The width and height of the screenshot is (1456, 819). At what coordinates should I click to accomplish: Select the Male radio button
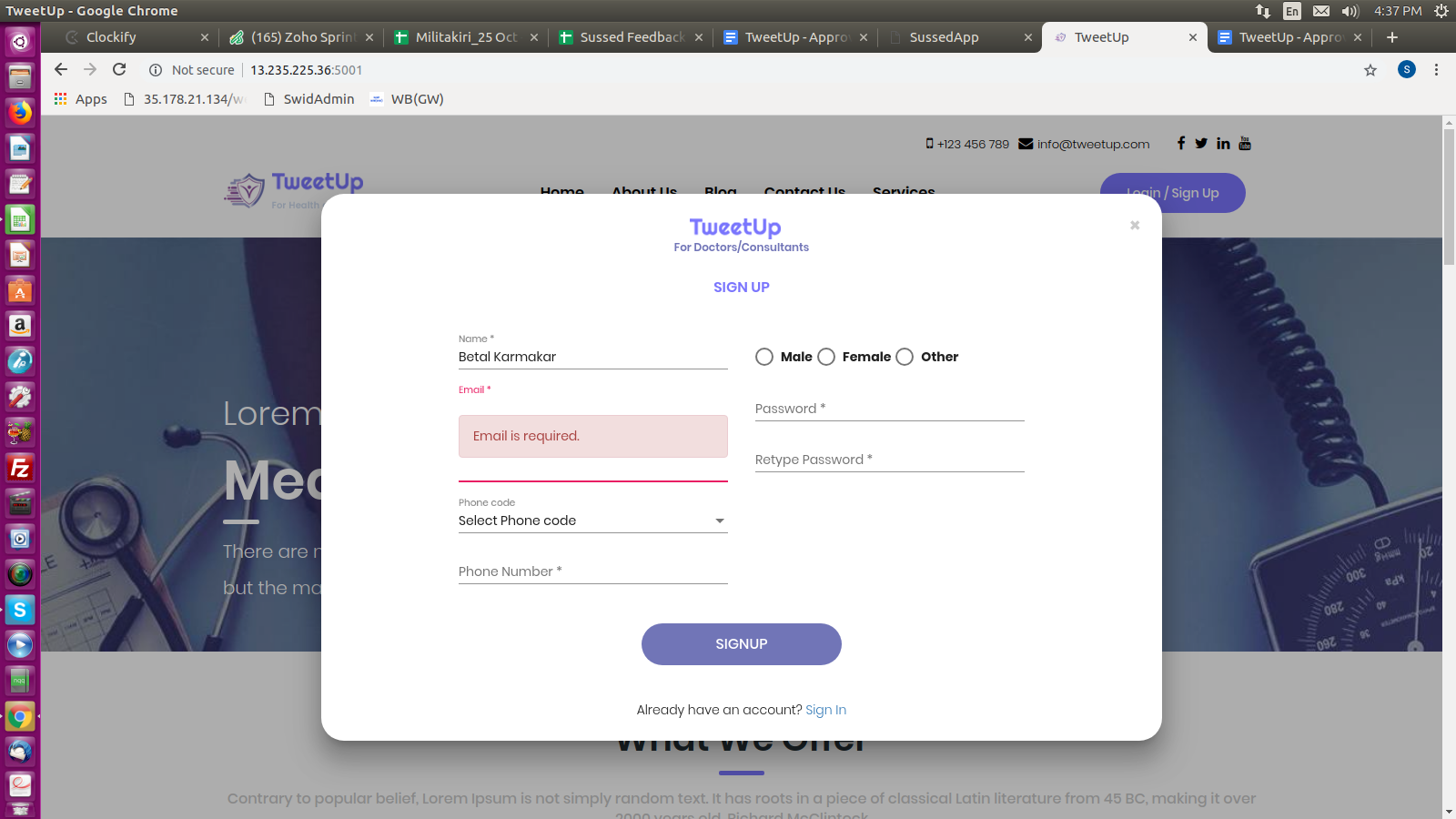pos(764,357)
